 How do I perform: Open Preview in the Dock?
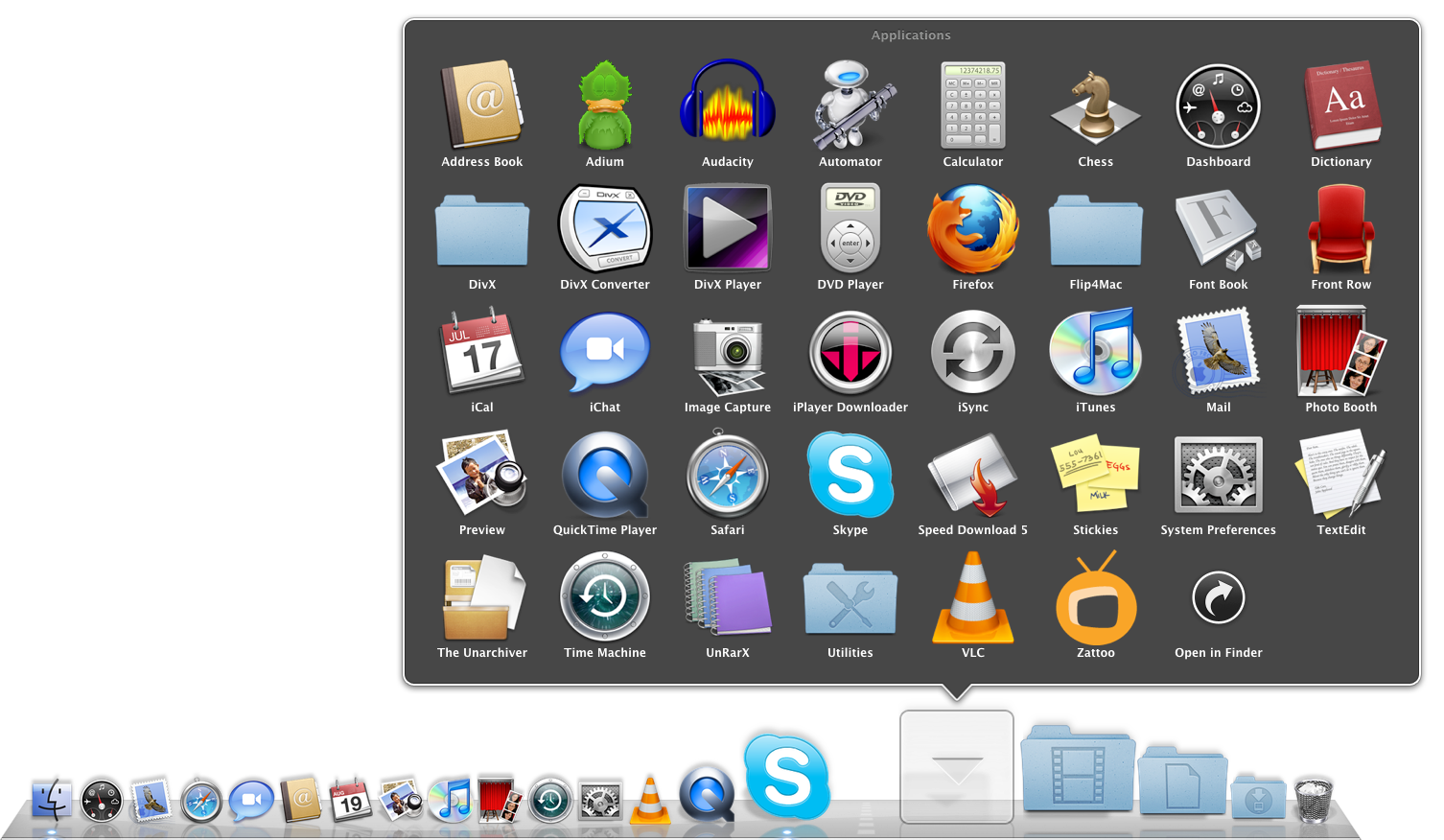click(x=401, y=799)
